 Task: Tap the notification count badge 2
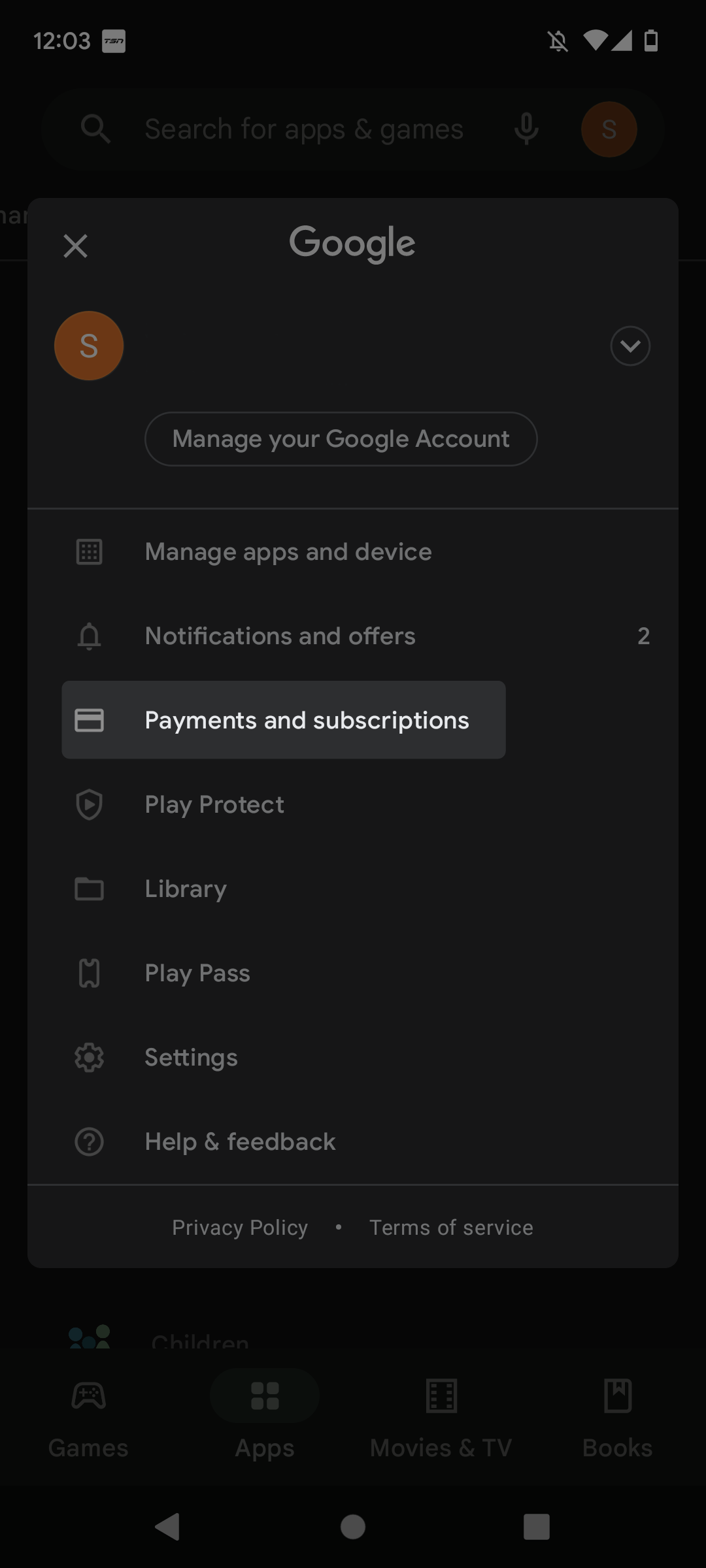[x=643, y=636]
